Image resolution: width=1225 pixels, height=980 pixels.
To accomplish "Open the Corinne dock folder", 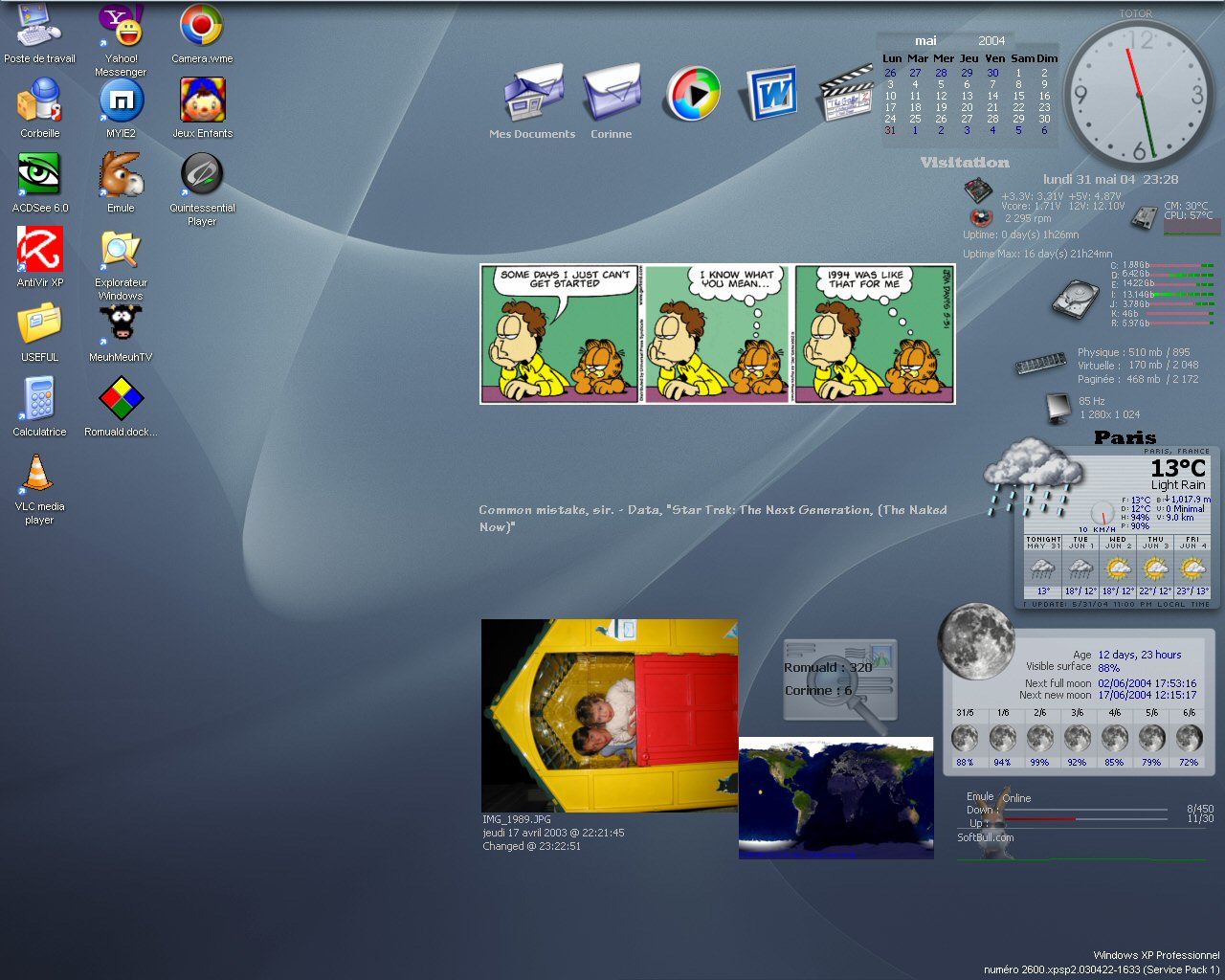I will pyautogui.click(x=612, y=100).
